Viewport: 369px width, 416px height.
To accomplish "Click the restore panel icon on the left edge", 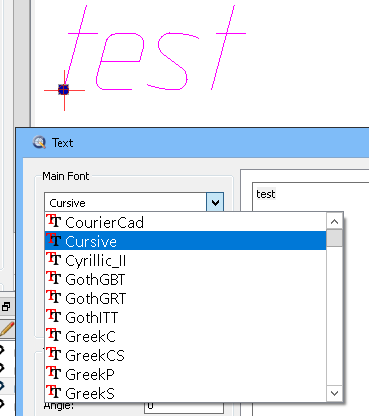I will click(x=6, y=306).
